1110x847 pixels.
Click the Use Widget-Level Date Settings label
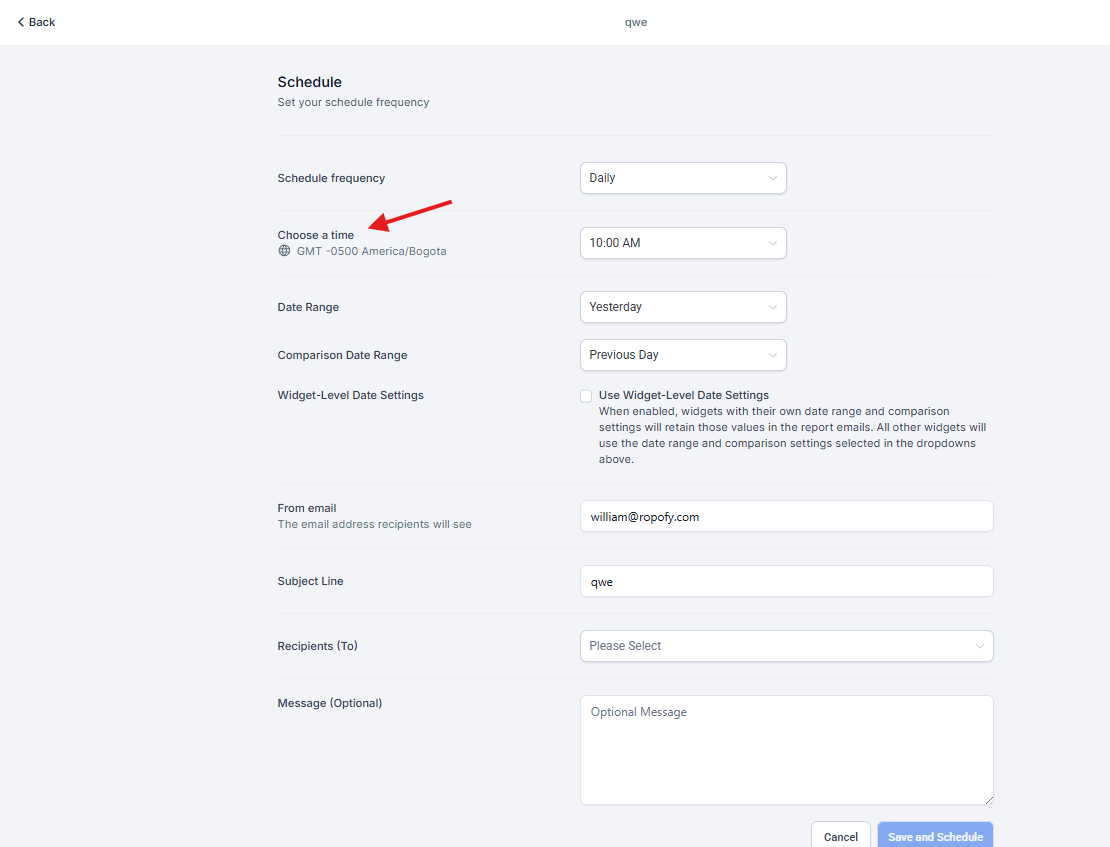[x=683, y=395]
